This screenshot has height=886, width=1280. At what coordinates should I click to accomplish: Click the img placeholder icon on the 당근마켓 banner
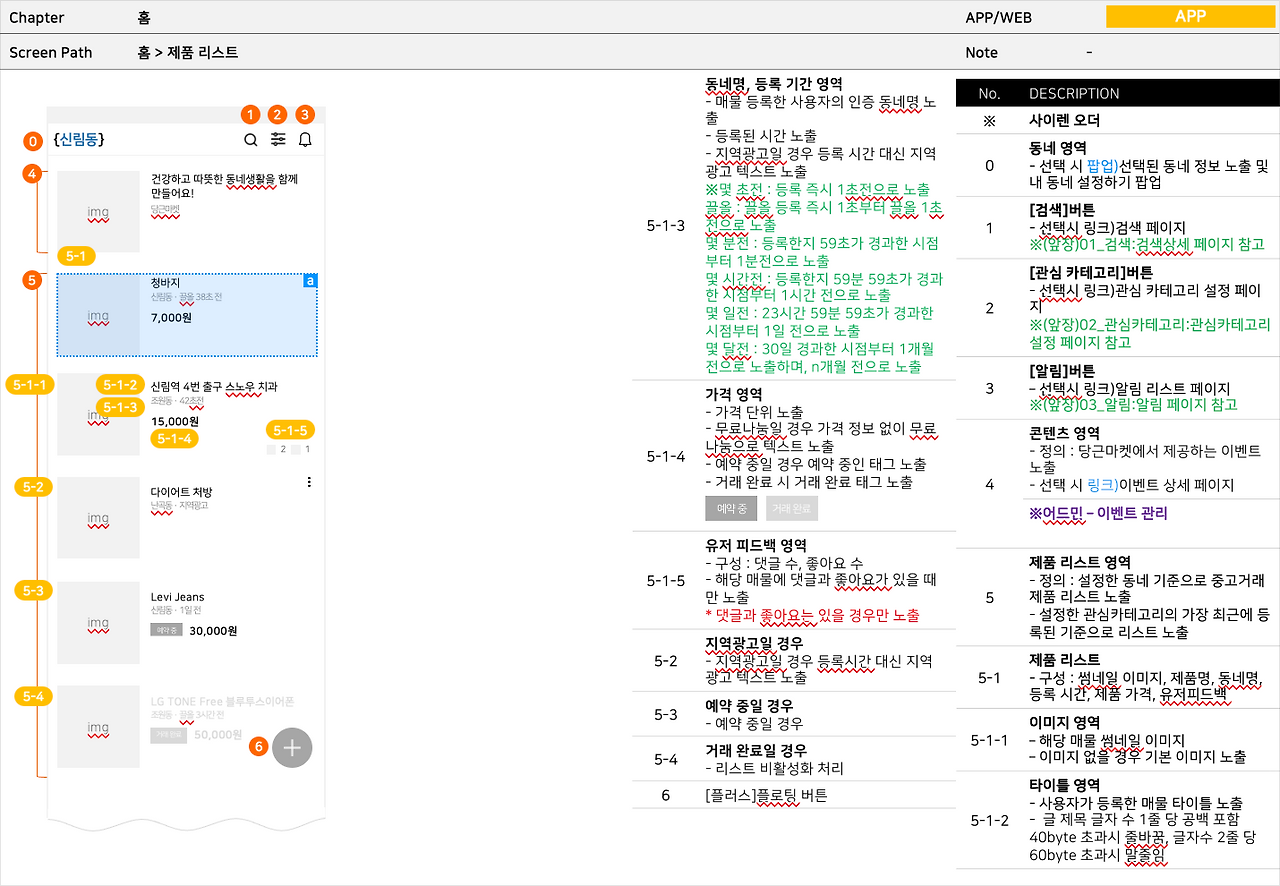coord(98,212)
